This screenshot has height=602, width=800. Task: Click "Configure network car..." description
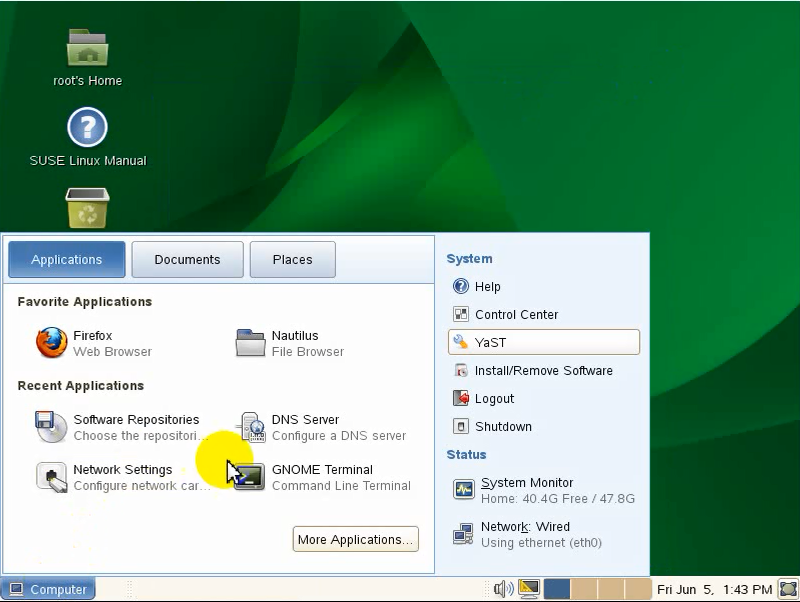[x=142, y=486]
